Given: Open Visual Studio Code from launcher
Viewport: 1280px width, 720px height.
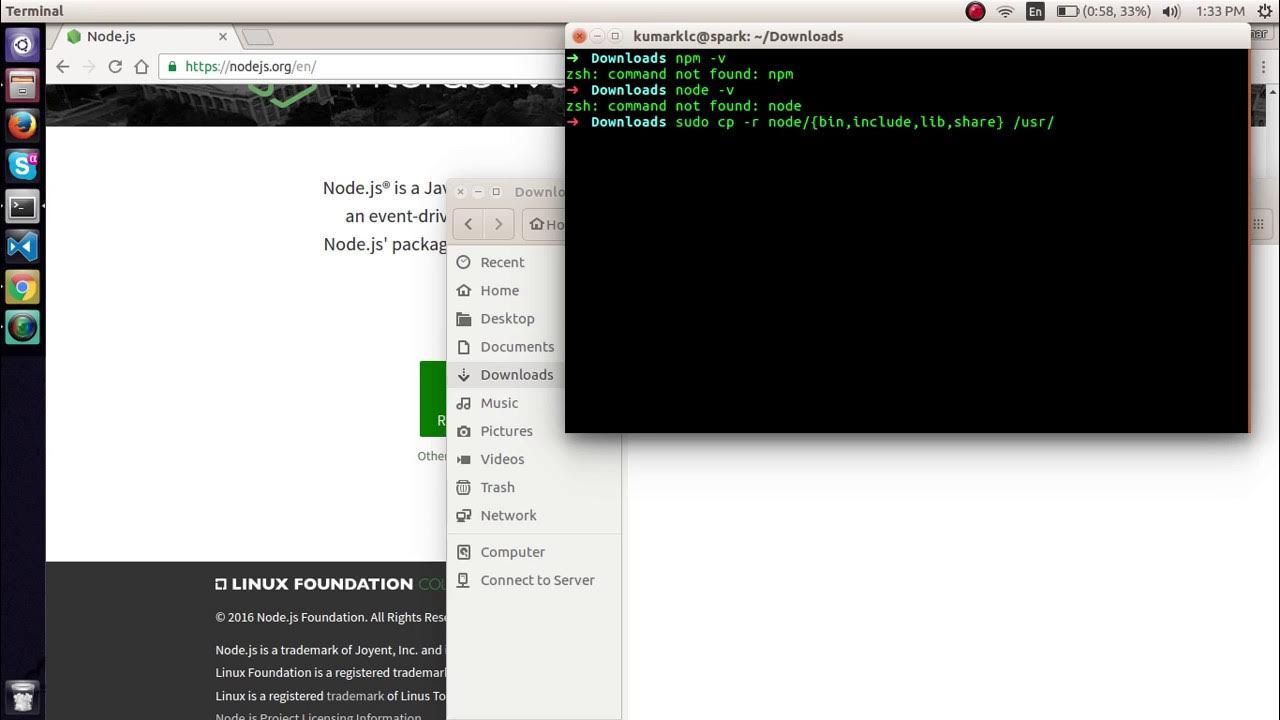Looking at the screenshot, I should (x=22, y=247).
